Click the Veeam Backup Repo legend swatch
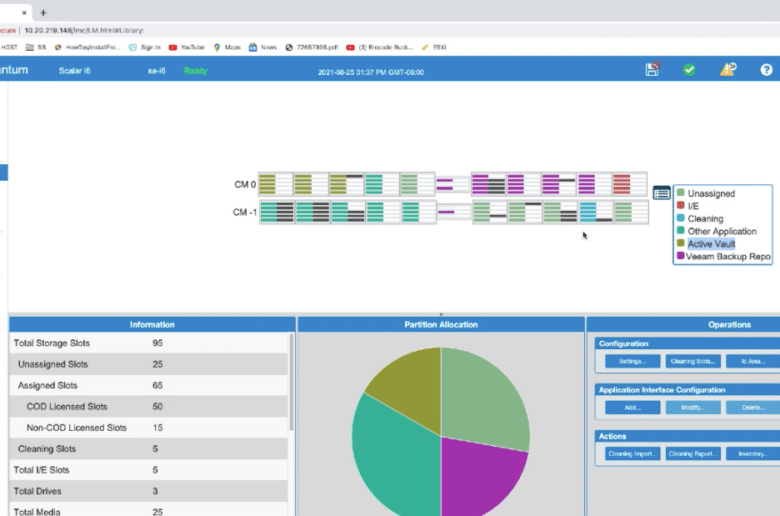780x516 pixels. coord(681,255)
